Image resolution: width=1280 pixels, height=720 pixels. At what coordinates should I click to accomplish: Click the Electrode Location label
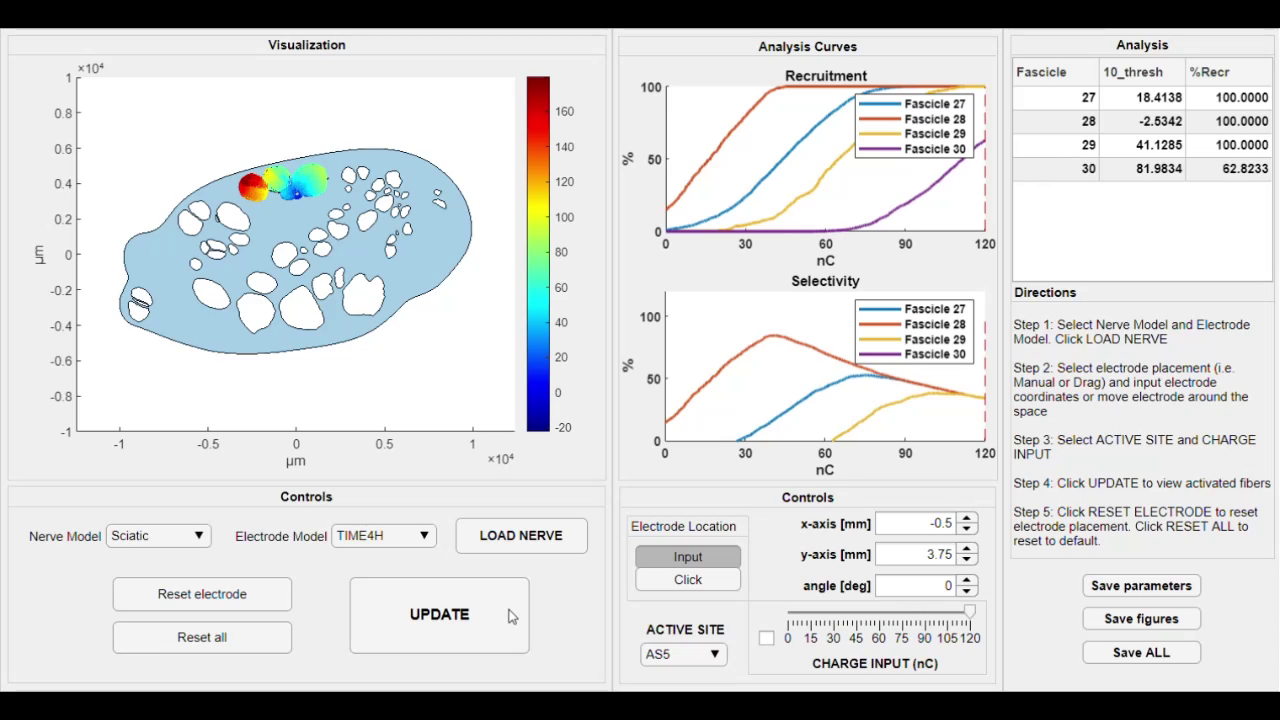683,526
